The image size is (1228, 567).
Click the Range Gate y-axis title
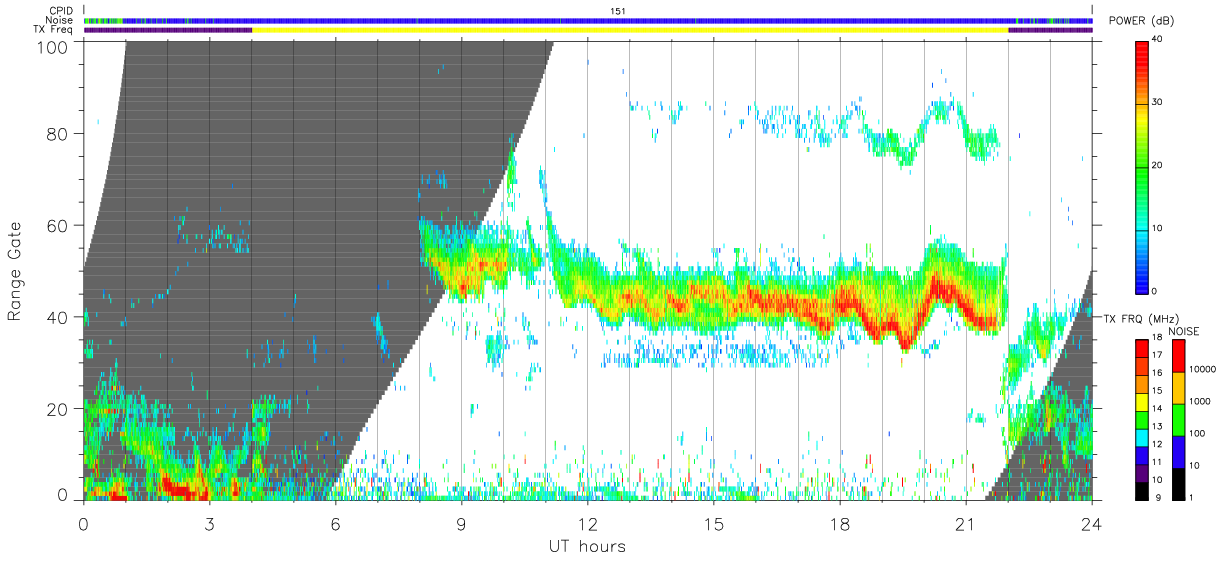16,272
